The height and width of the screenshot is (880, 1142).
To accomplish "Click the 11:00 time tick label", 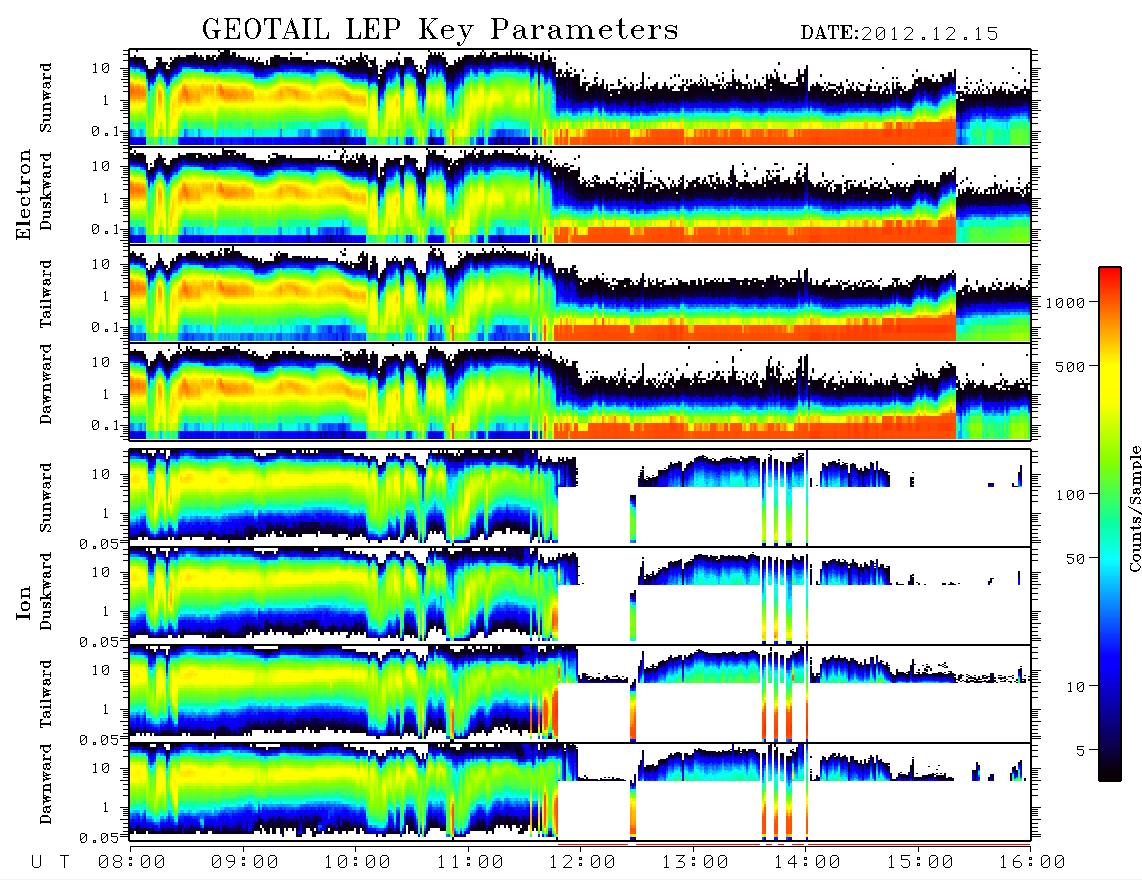I will click(x=470, y=863).
